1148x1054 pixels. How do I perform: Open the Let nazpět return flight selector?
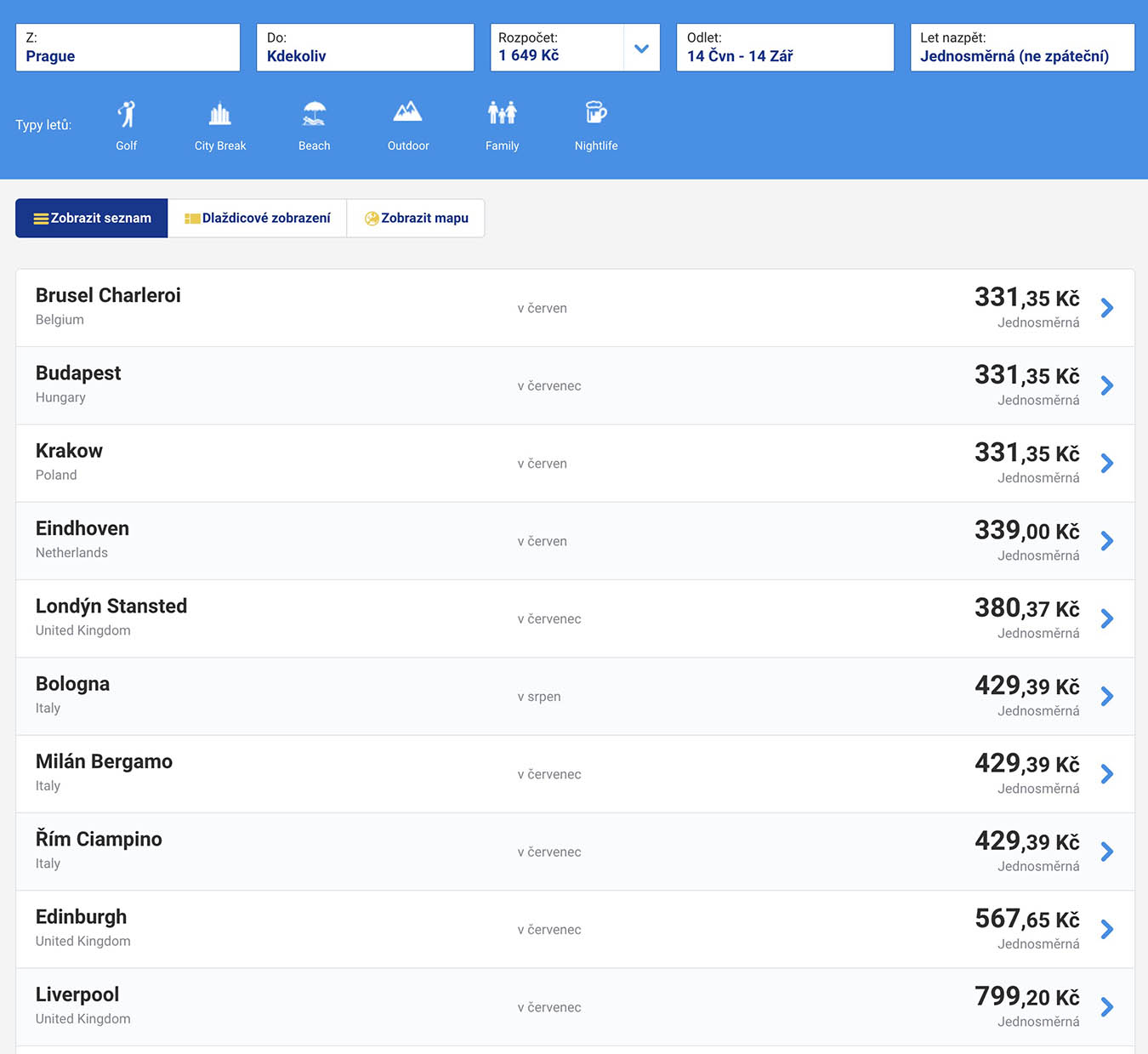tap(1023, 48)
